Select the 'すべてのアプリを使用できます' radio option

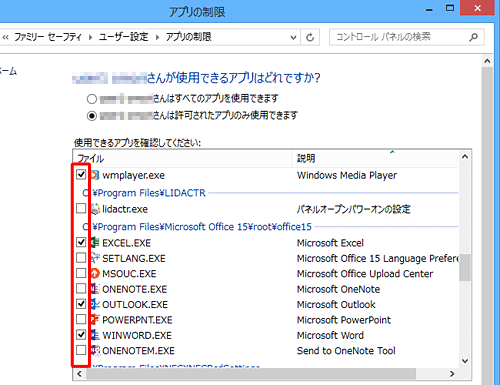tap(92, 99)
